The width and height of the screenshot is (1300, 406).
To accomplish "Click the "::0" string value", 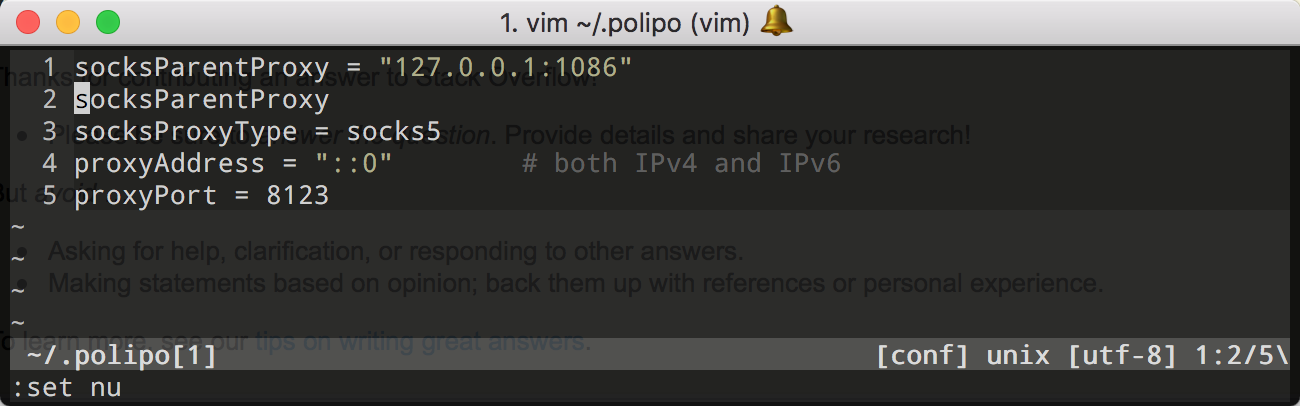I will point(354,163).
